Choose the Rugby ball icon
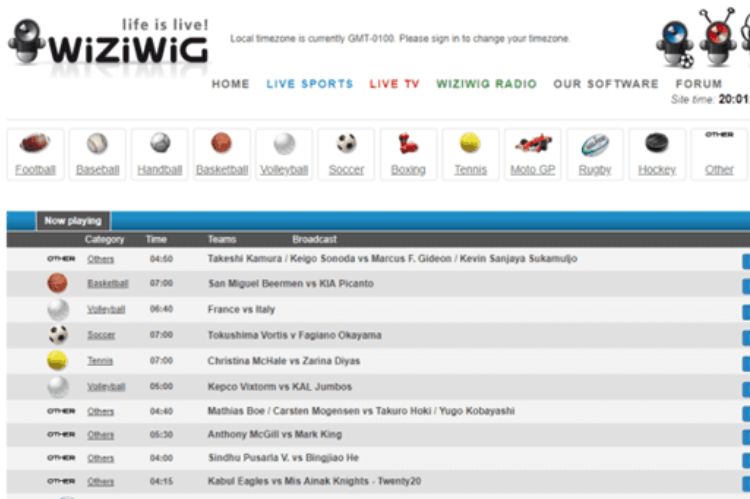 tap(595, 145)
